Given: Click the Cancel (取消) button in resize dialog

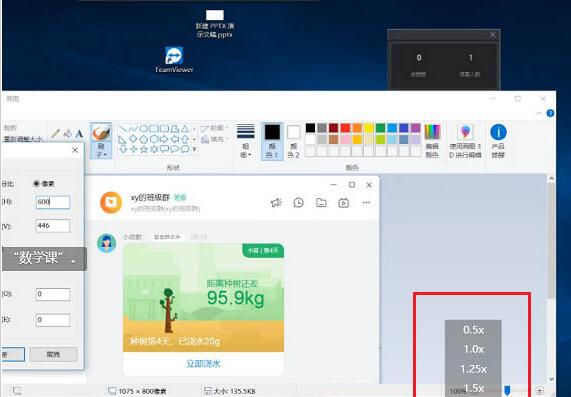Looking at the screenshot, I should [54, 354].
